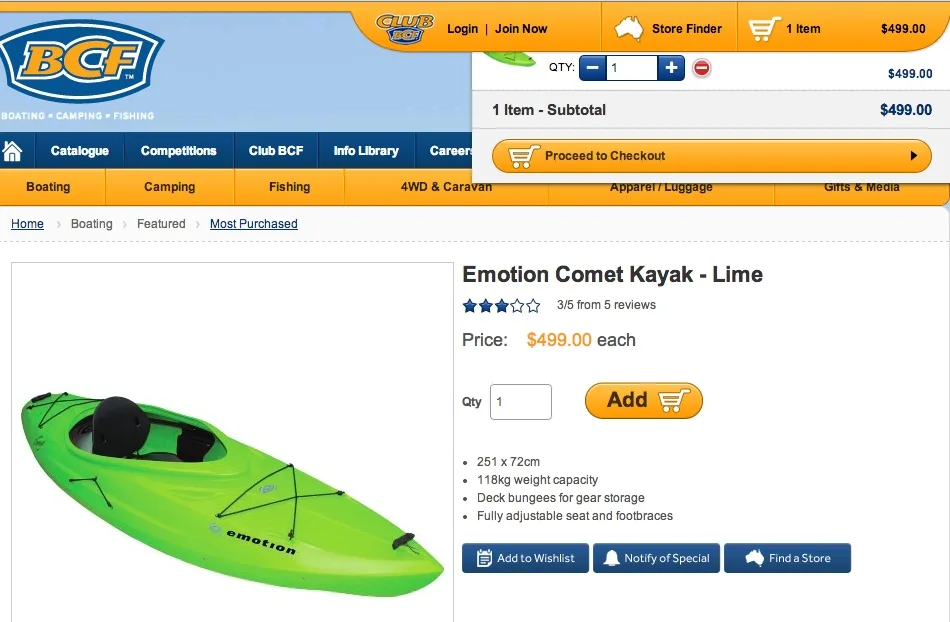
Task: Click the three-star review rating
Action: [501, 306]
